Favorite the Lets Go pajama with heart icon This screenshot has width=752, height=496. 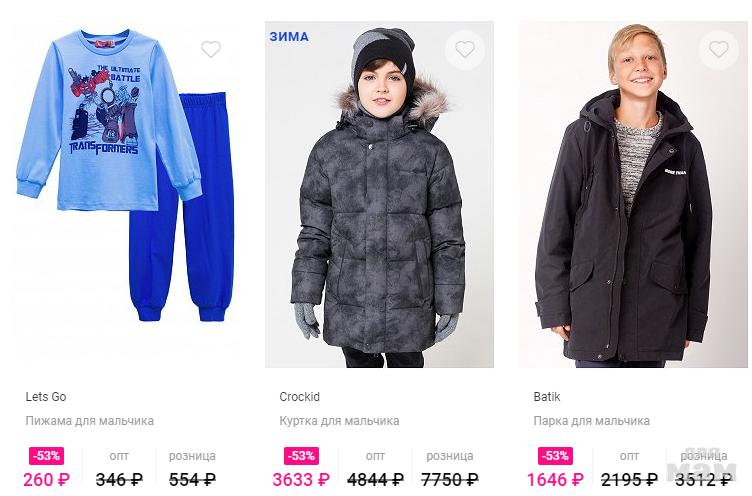click(x=211, y=49)
